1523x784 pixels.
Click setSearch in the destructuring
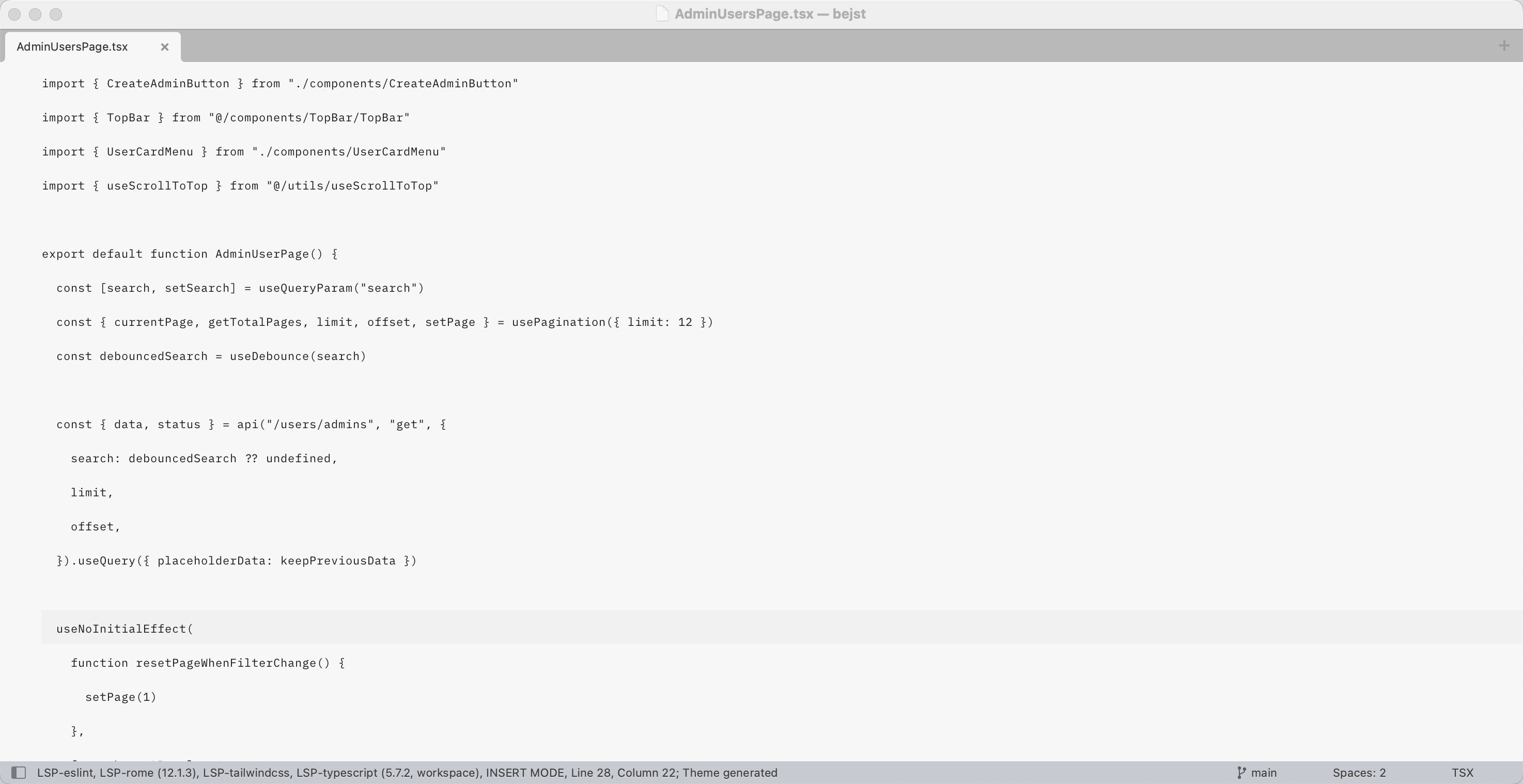pos(197,288)
